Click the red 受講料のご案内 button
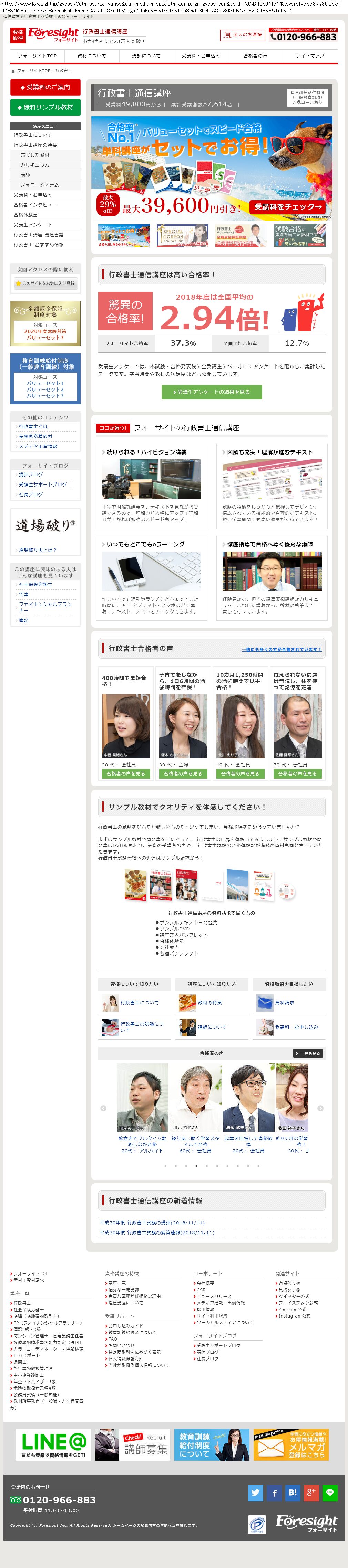 [45, 87]
